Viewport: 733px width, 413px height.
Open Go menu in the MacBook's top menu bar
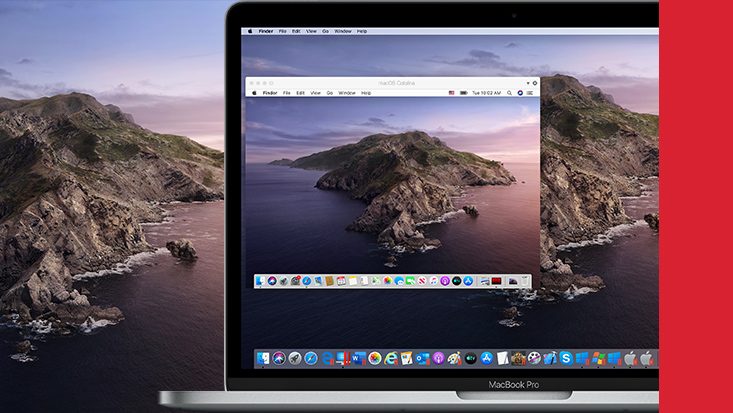325,31
